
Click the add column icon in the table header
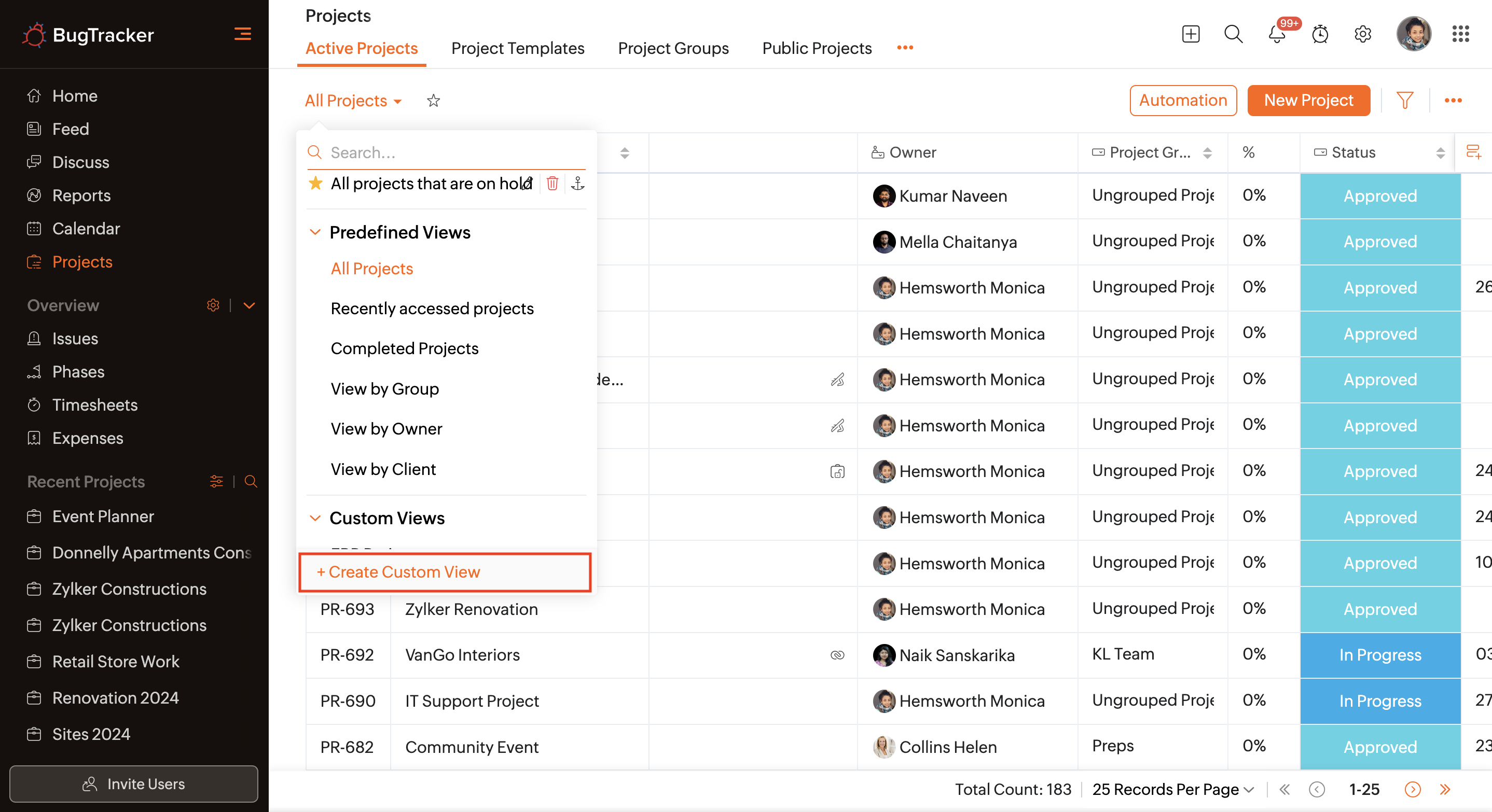[1473, 152]
